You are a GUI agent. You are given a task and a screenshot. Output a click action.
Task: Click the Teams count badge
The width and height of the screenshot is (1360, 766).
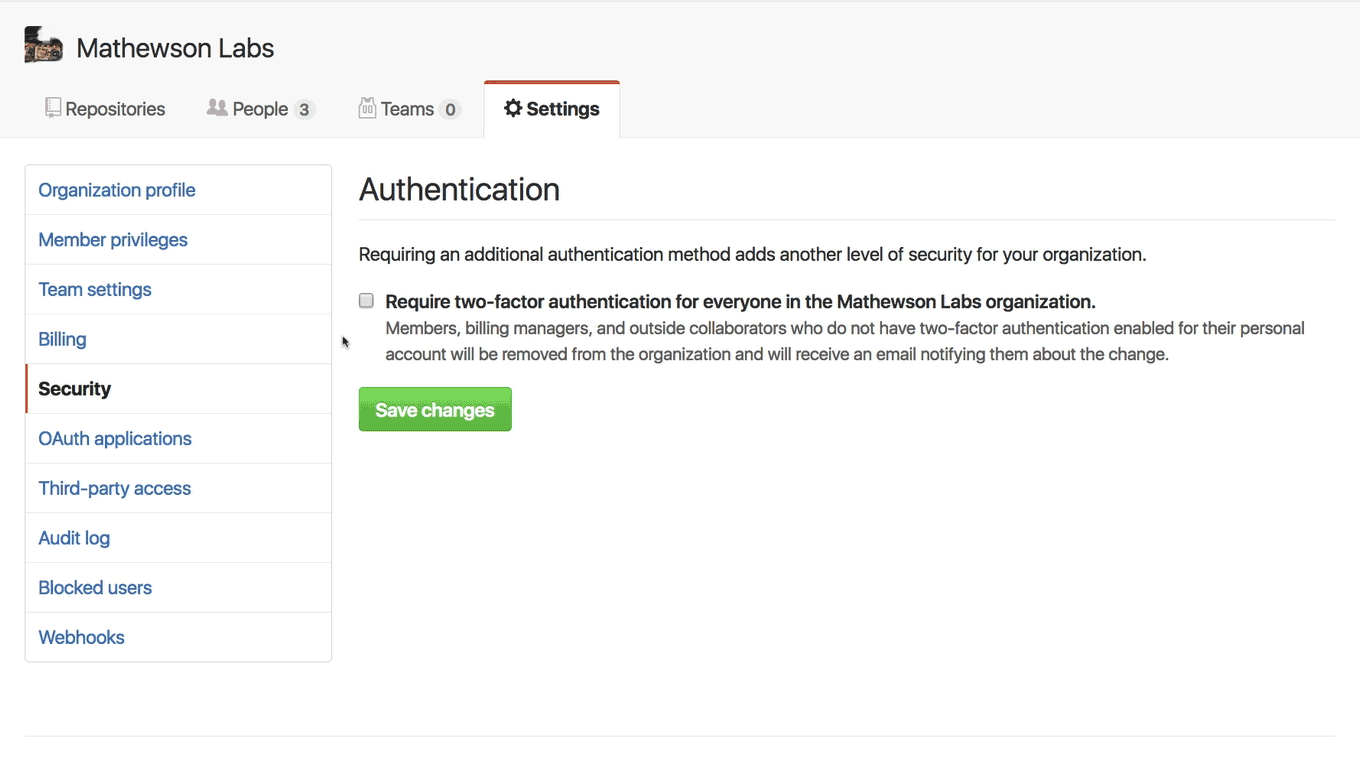click(x=450, y=110)
